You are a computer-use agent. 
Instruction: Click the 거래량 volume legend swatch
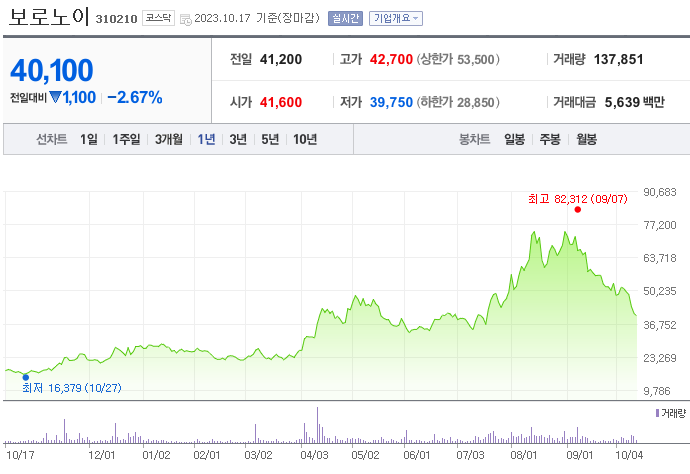pyautogui.click(x=657, y=413)
